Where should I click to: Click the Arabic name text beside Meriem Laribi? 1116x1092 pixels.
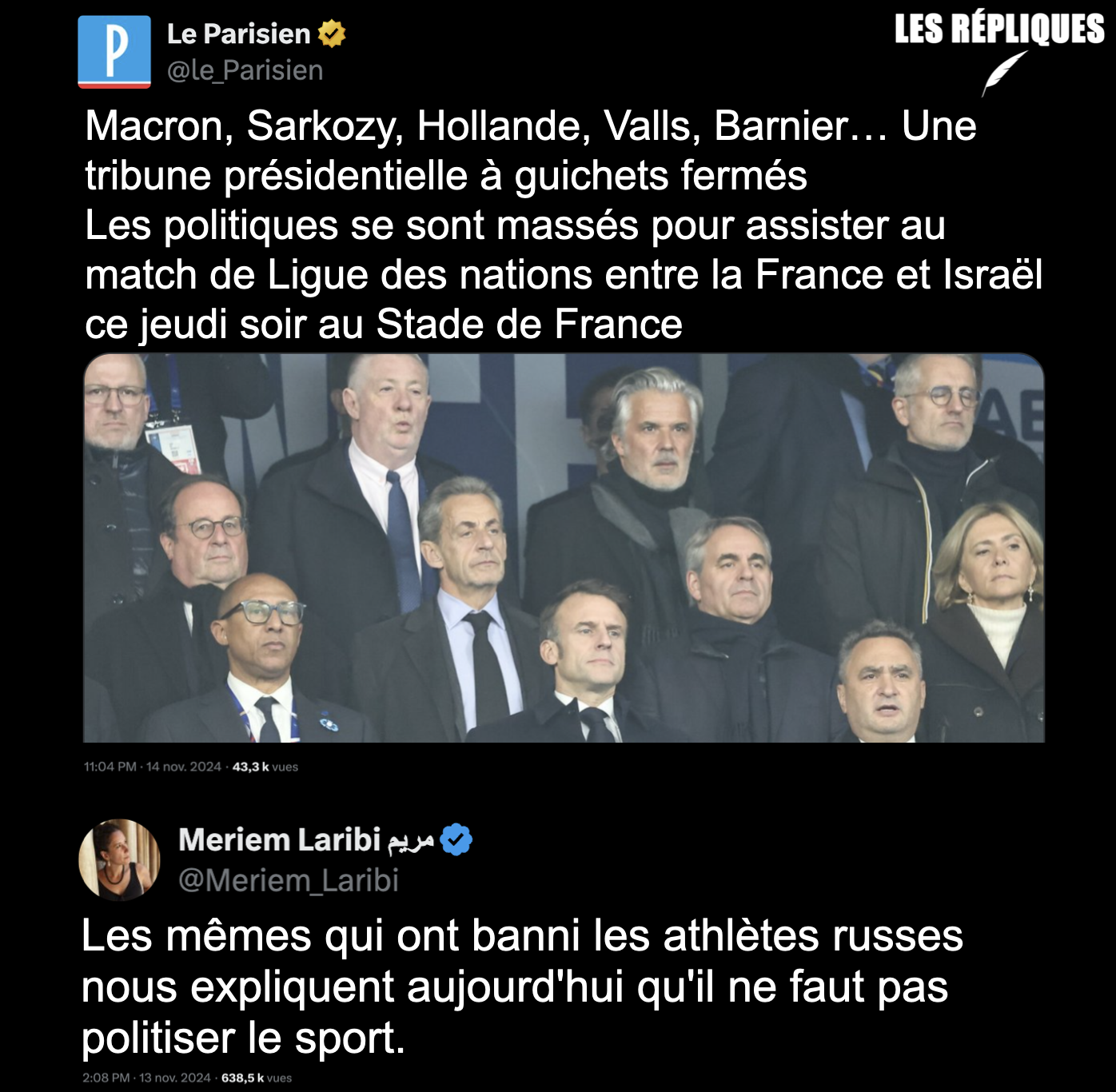click(411, 841)
